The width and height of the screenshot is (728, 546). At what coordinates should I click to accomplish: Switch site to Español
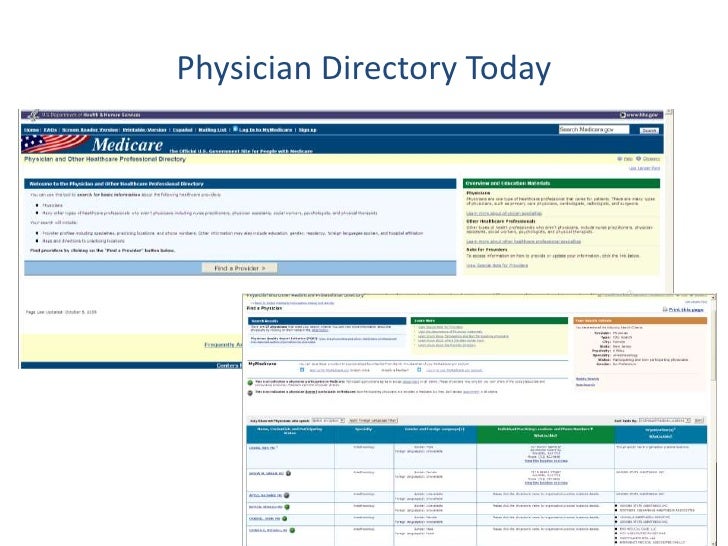pos(182,130)
